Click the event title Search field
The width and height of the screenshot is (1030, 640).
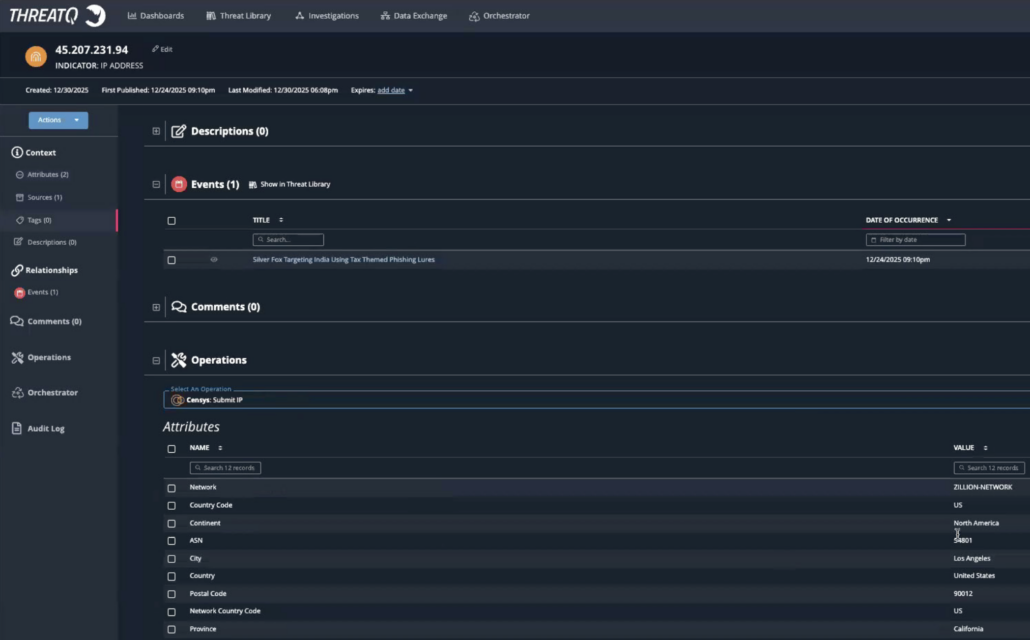click(x=288, y=240)
